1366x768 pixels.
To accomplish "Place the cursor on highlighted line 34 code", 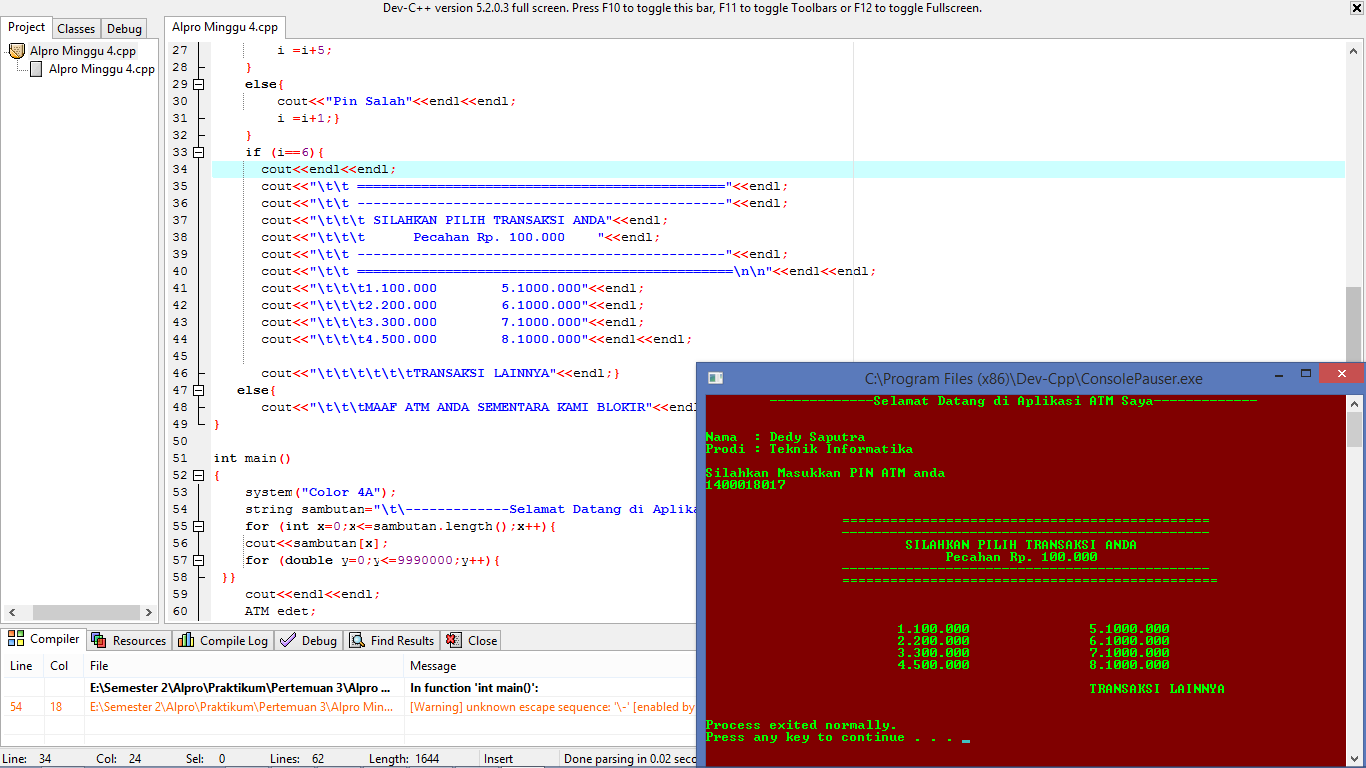I will [329, 169].
